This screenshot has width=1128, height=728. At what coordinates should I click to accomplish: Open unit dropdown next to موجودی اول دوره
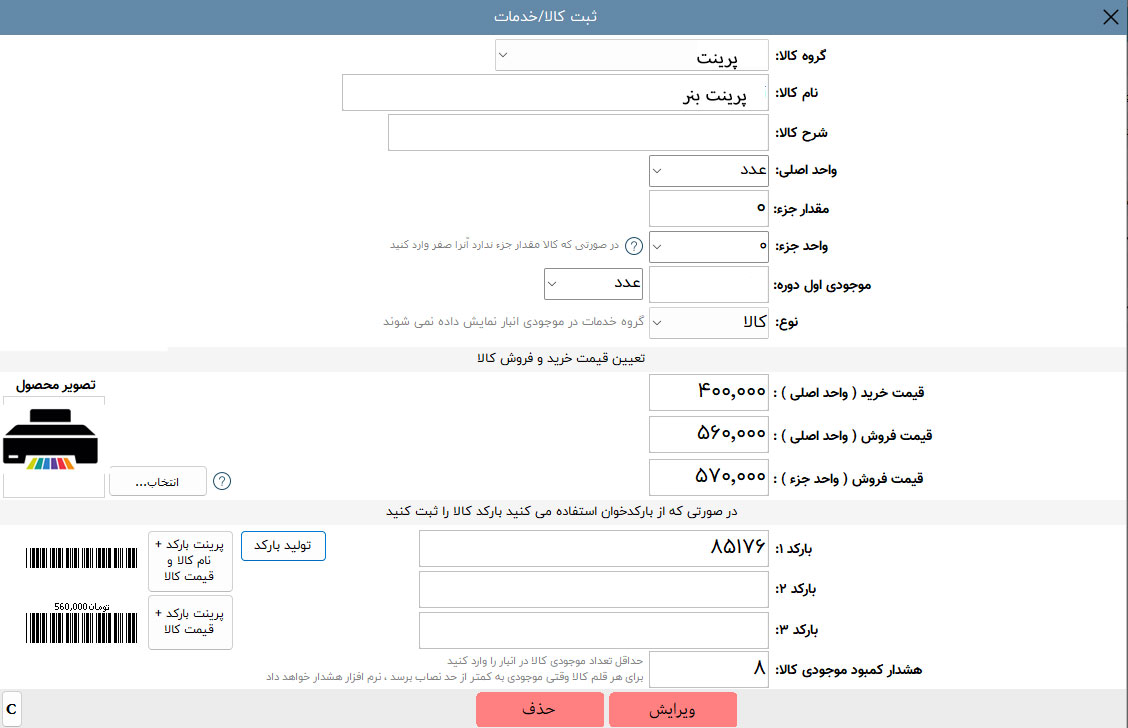point(593,283)
